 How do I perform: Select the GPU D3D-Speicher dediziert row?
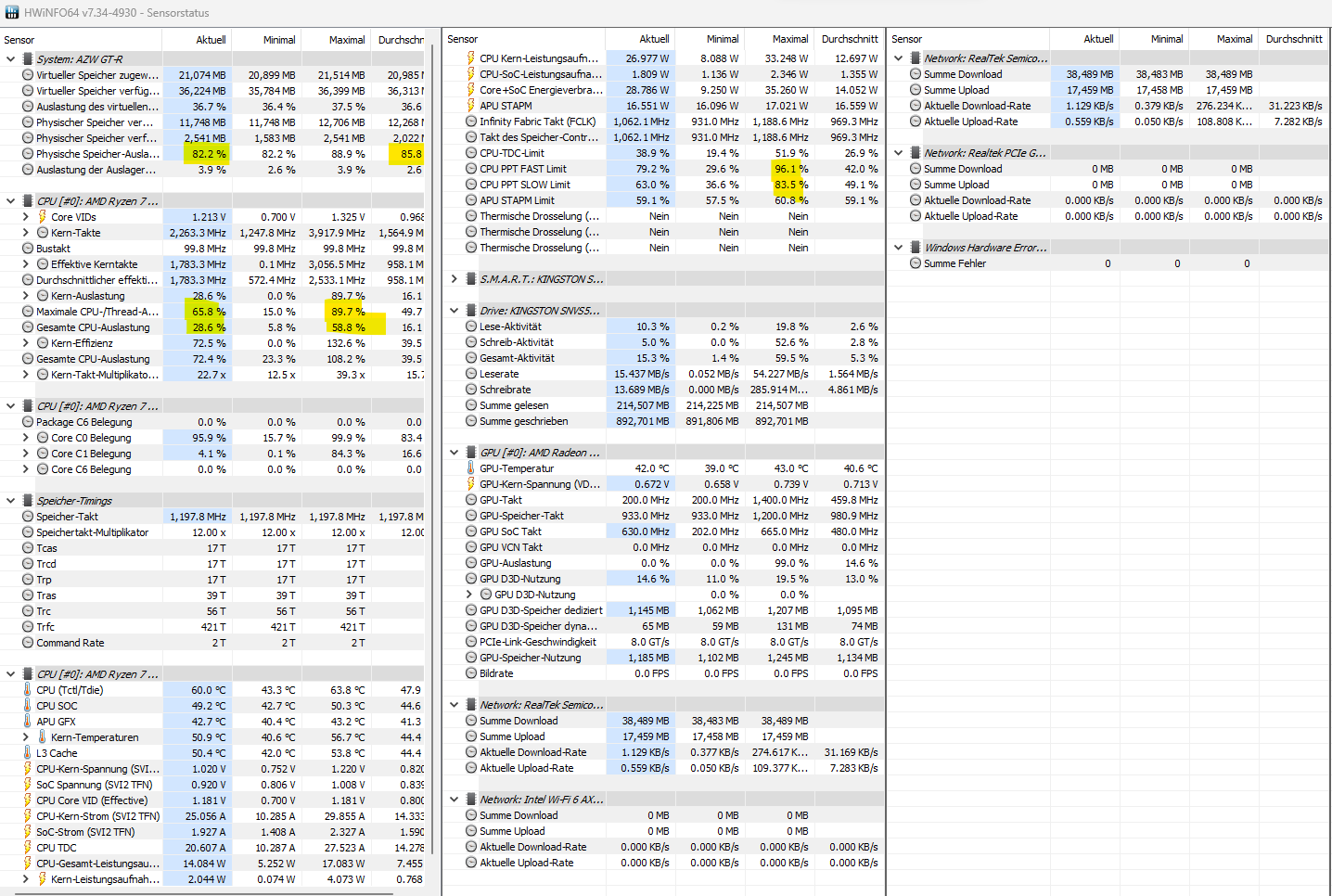click(663, 610)
